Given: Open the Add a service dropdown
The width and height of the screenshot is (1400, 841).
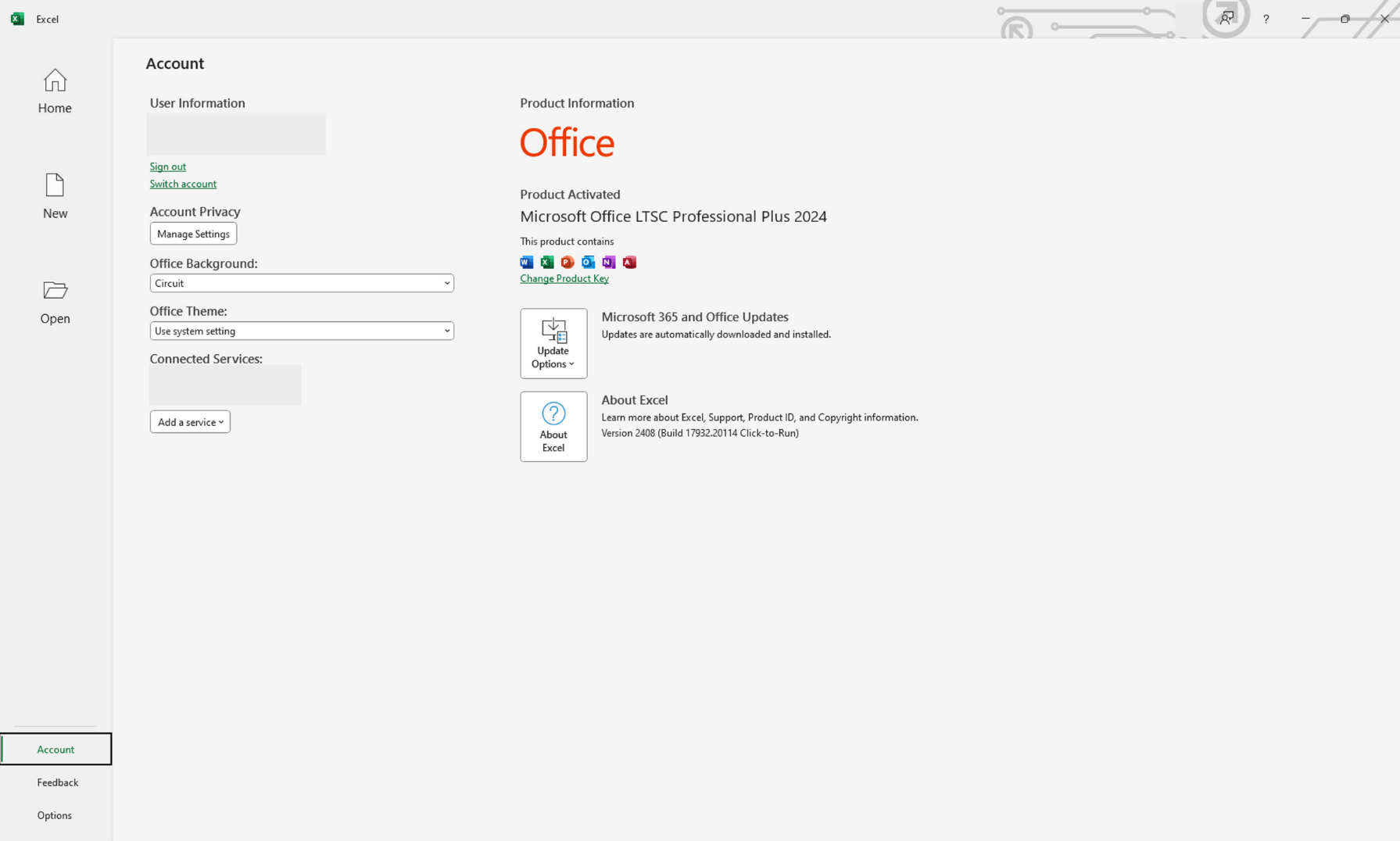Looking at the screenshot, I should coord(190,422).
